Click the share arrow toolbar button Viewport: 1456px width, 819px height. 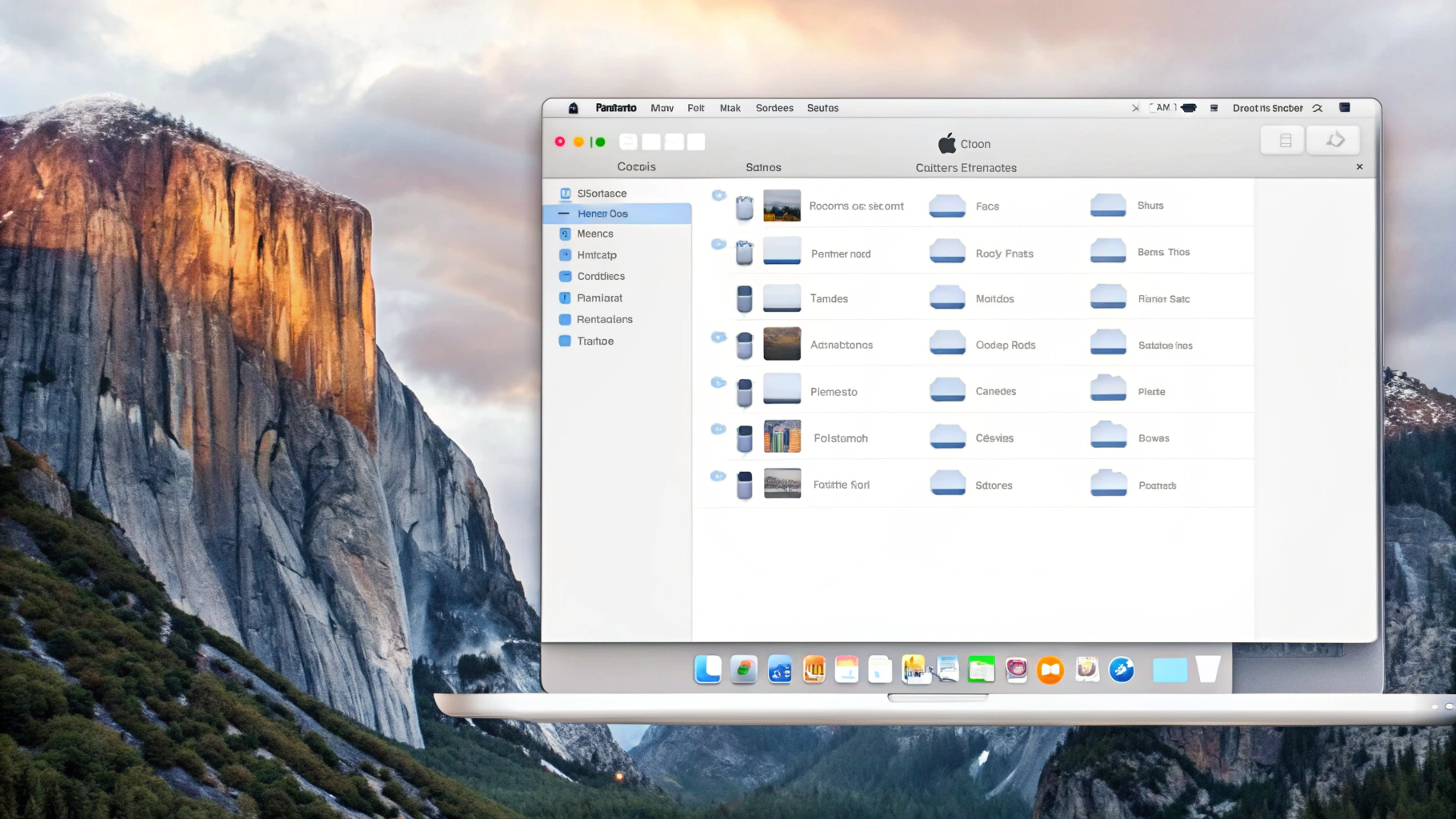[1334, 141]
